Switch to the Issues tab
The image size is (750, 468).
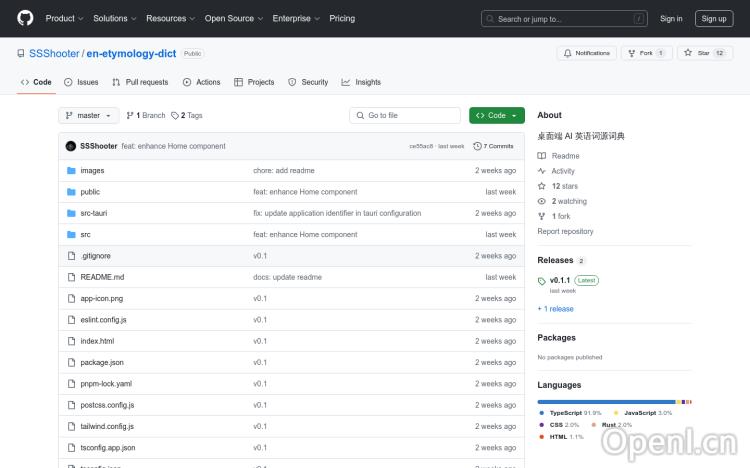pyautogui.click(x=81, y=82)
